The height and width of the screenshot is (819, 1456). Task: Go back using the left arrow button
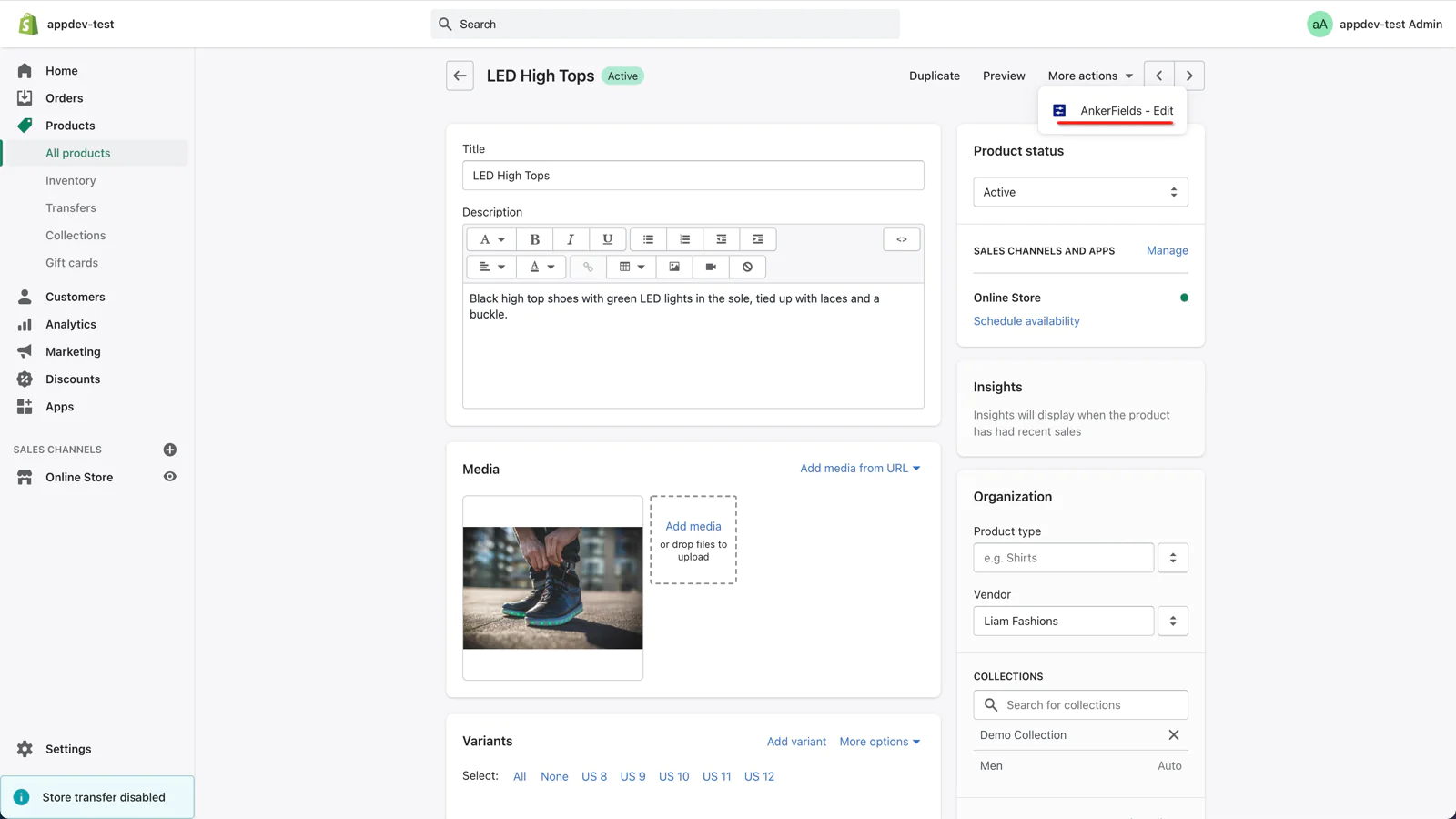tap(460, 76)
